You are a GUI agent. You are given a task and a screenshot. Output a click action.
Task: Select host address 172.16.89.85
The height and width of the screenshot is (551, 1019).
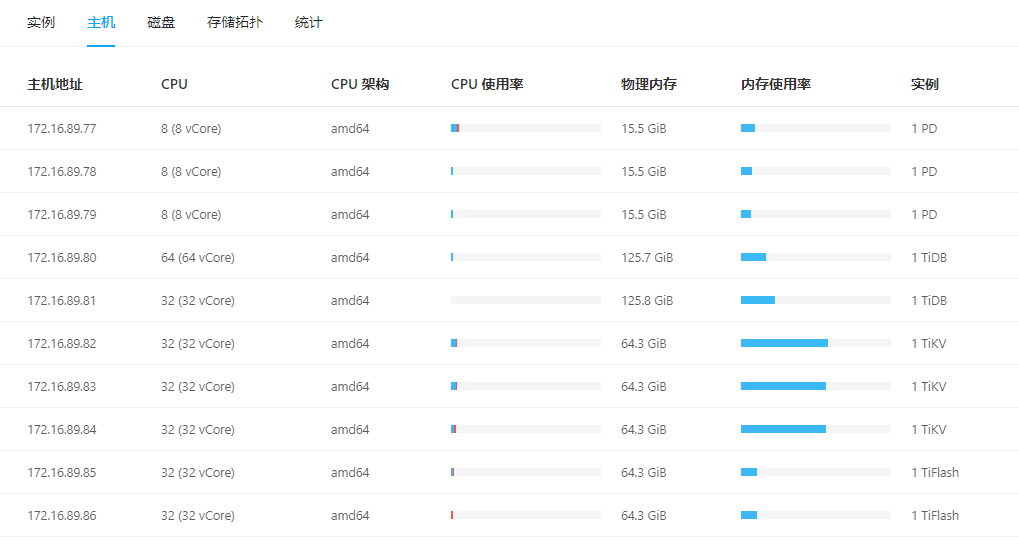pos(62,472)
